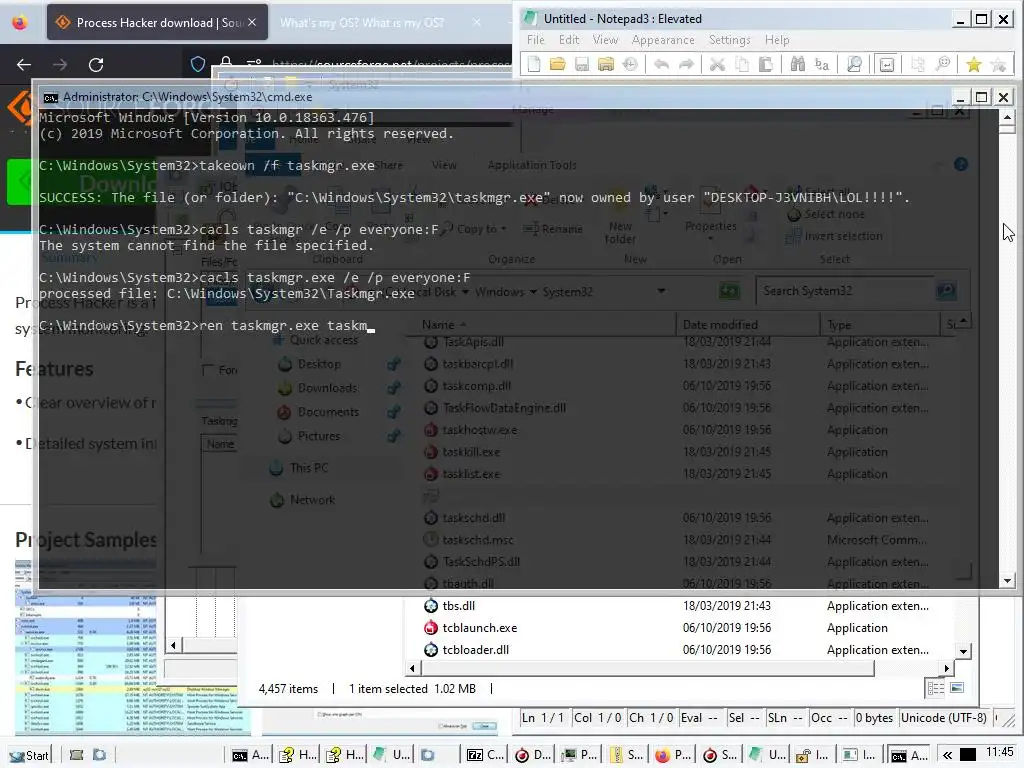
Task: Click the file history clock icon in Notepad3
Action: click(630, 64)
